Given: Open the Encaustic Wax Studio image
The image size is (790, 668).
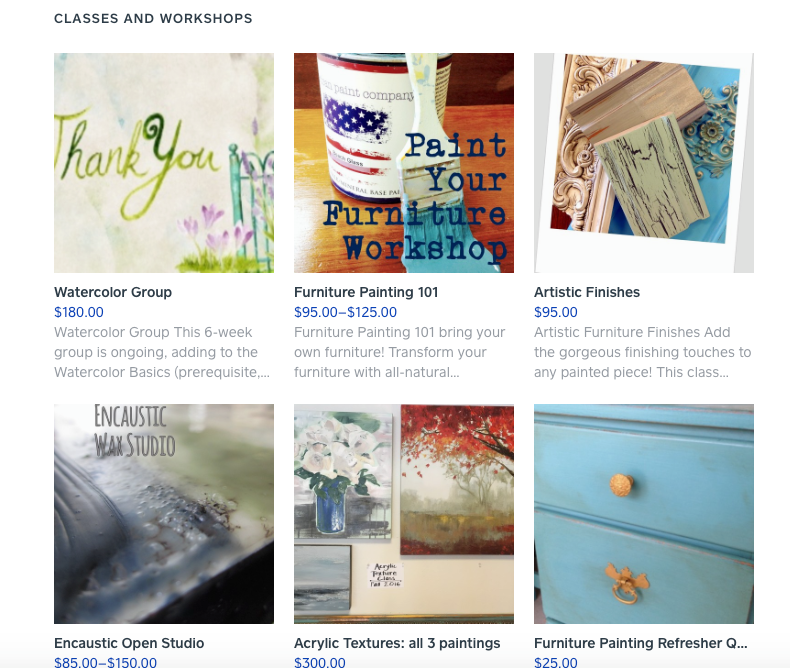Looking at the screenshot, I should 164,514.
